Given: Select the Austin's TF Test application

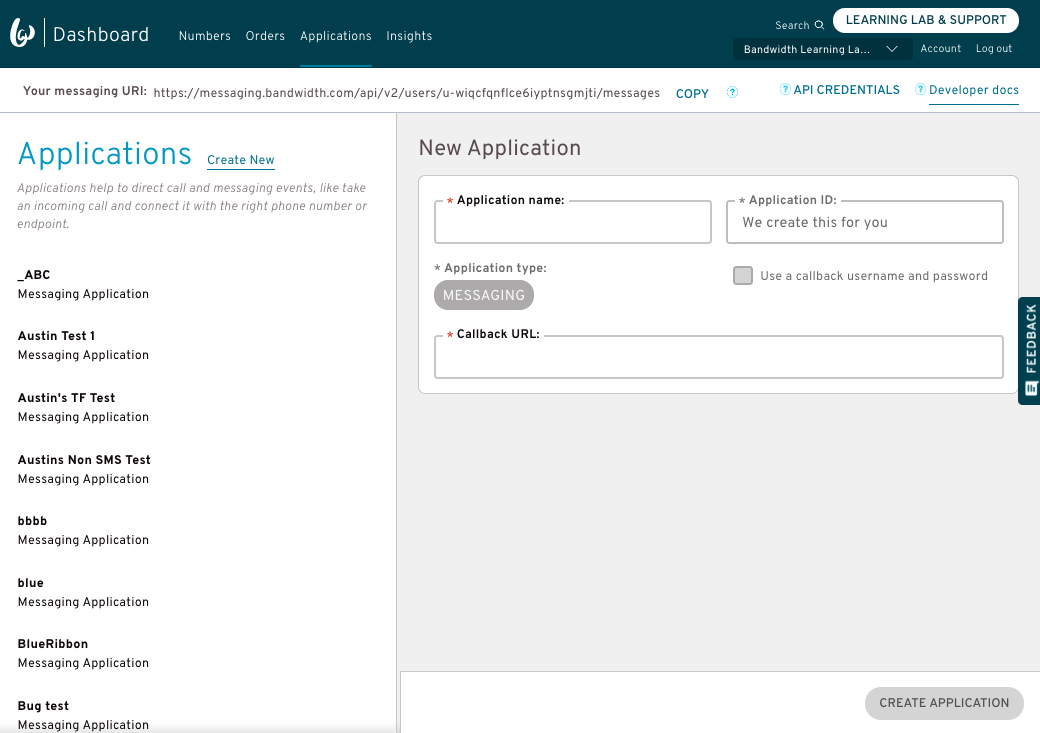Looking at the screenshot, I should point(83,407).
